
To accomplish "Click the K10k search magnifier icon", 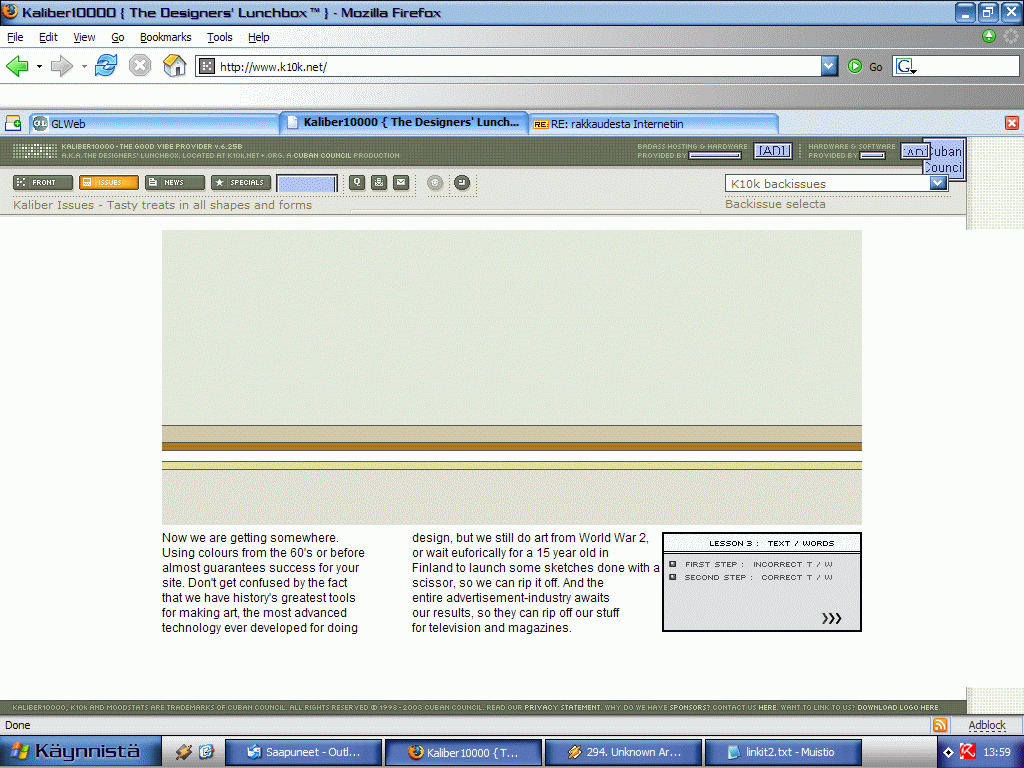I will (357, 182).
